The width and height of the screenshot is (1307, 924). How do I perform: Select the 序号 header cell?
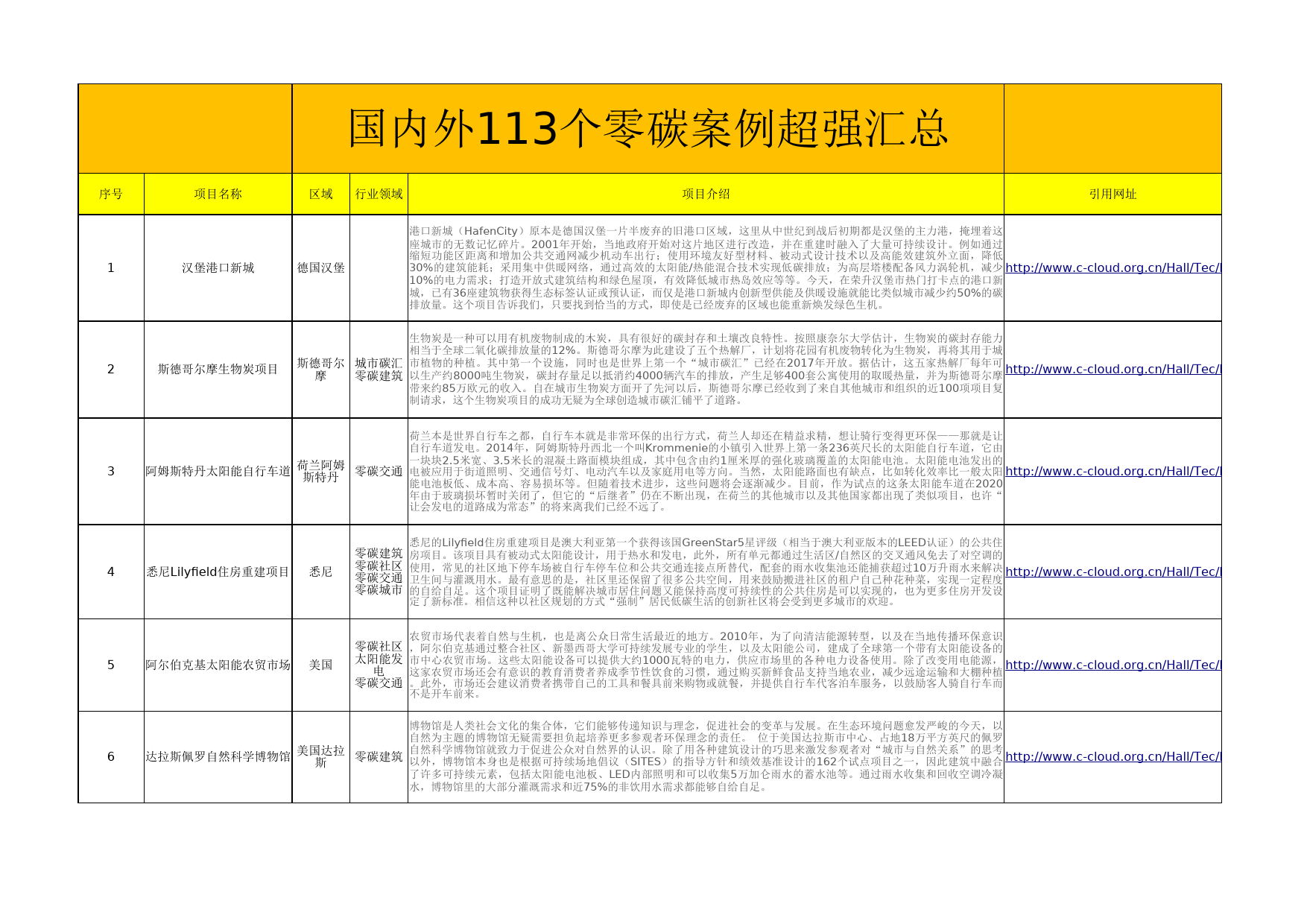tap(111, 194)
